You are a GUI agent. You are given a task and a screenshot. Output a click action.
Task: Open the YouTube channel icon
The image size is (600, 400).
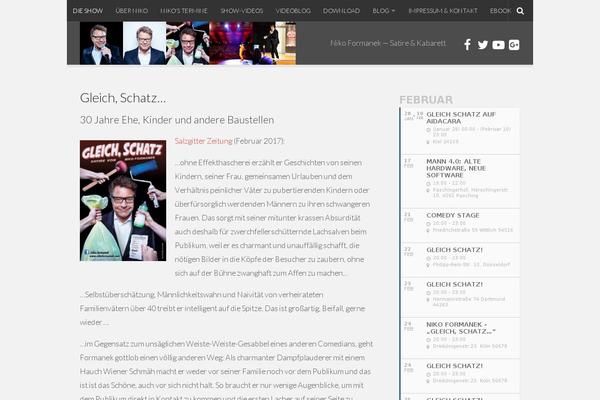[498, 45]
